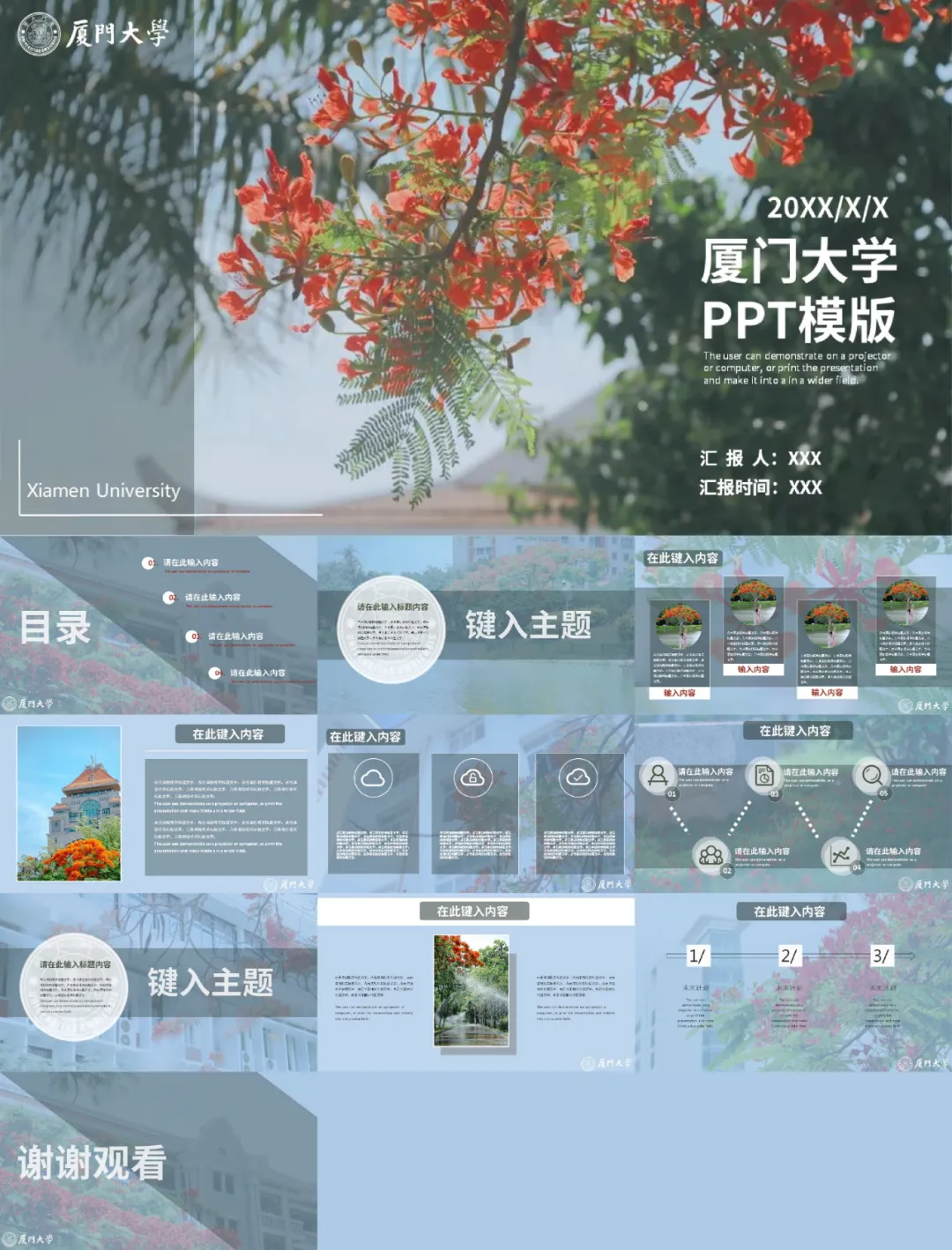Click the 在此键入内容 label above the four photo cards
The height and width of the screenshot is (1250, 952).
pos(682,558)
